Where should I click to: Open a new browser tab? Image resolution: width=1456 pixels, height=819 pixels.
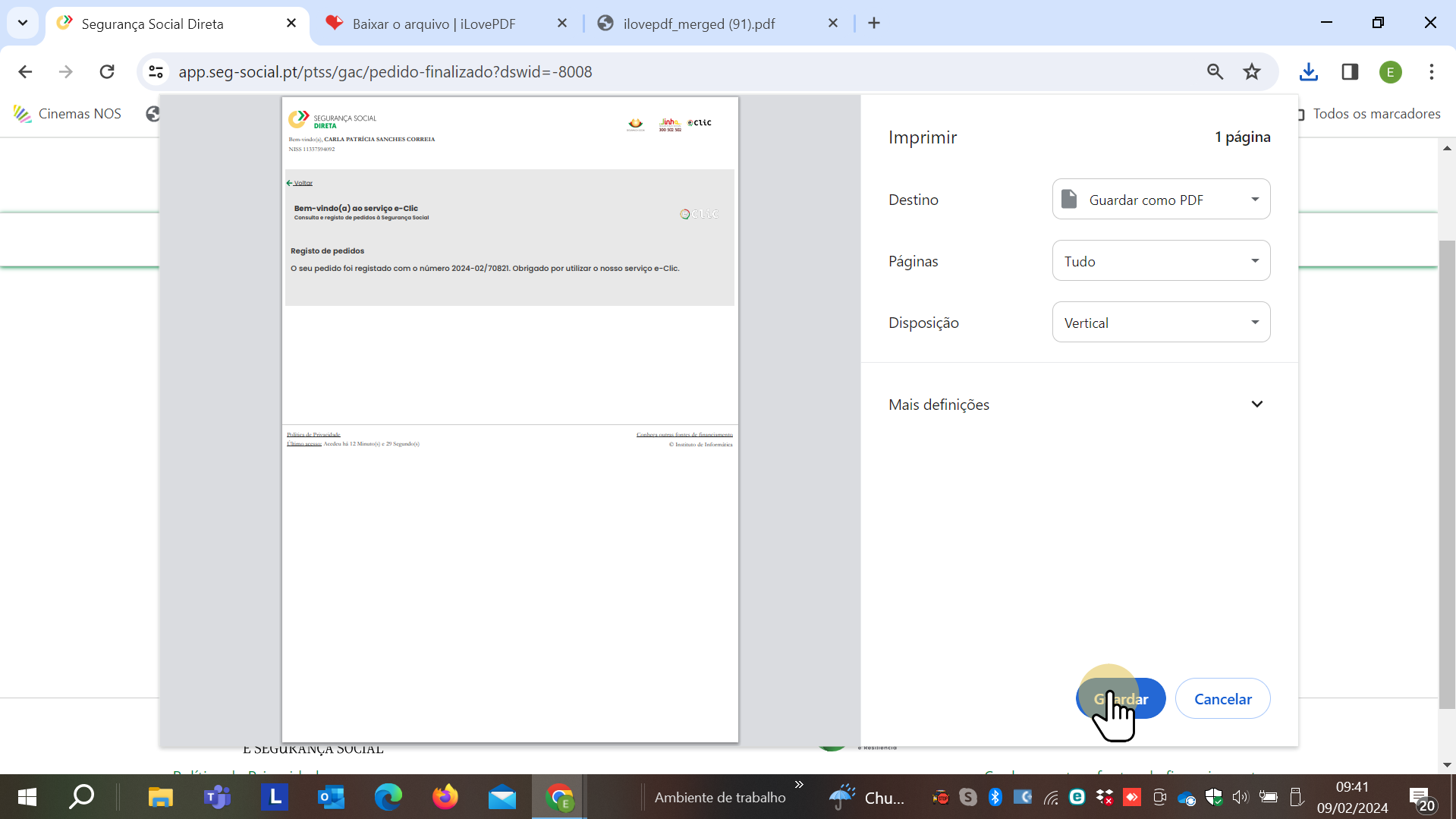[x=874, y=24]
